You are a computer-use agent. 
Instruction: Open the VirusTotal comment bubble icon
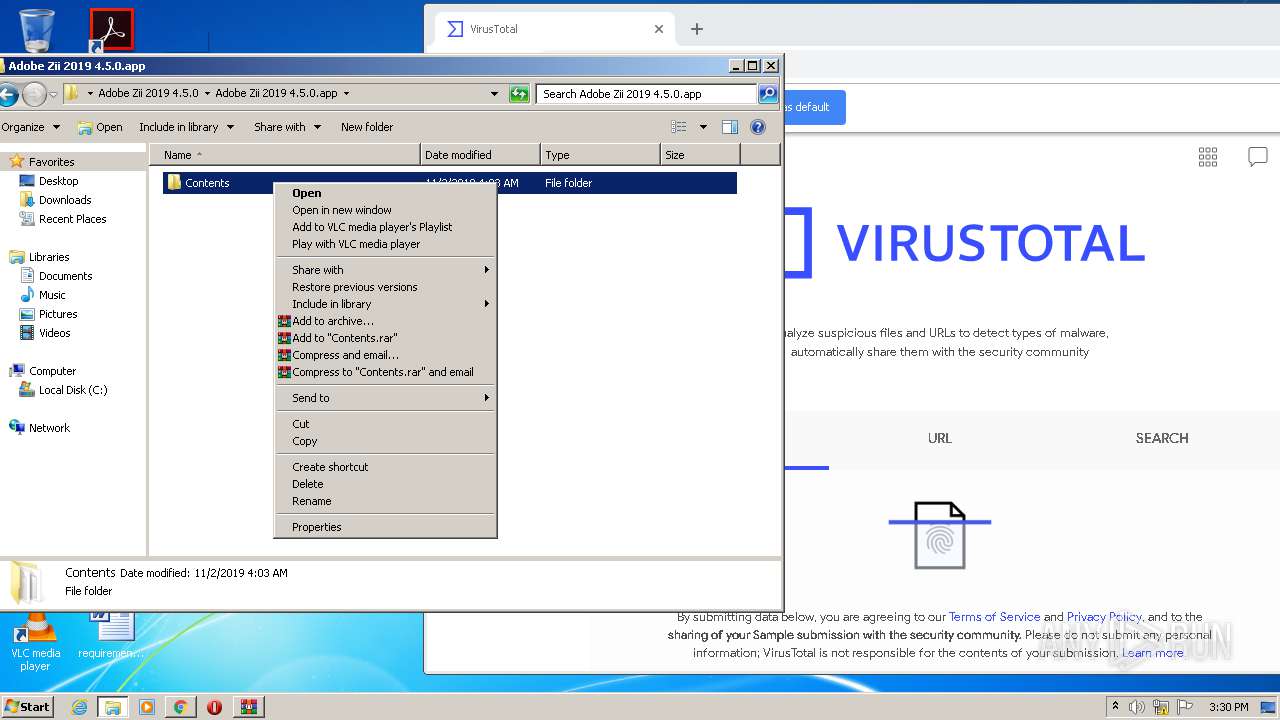(1258, 157)
